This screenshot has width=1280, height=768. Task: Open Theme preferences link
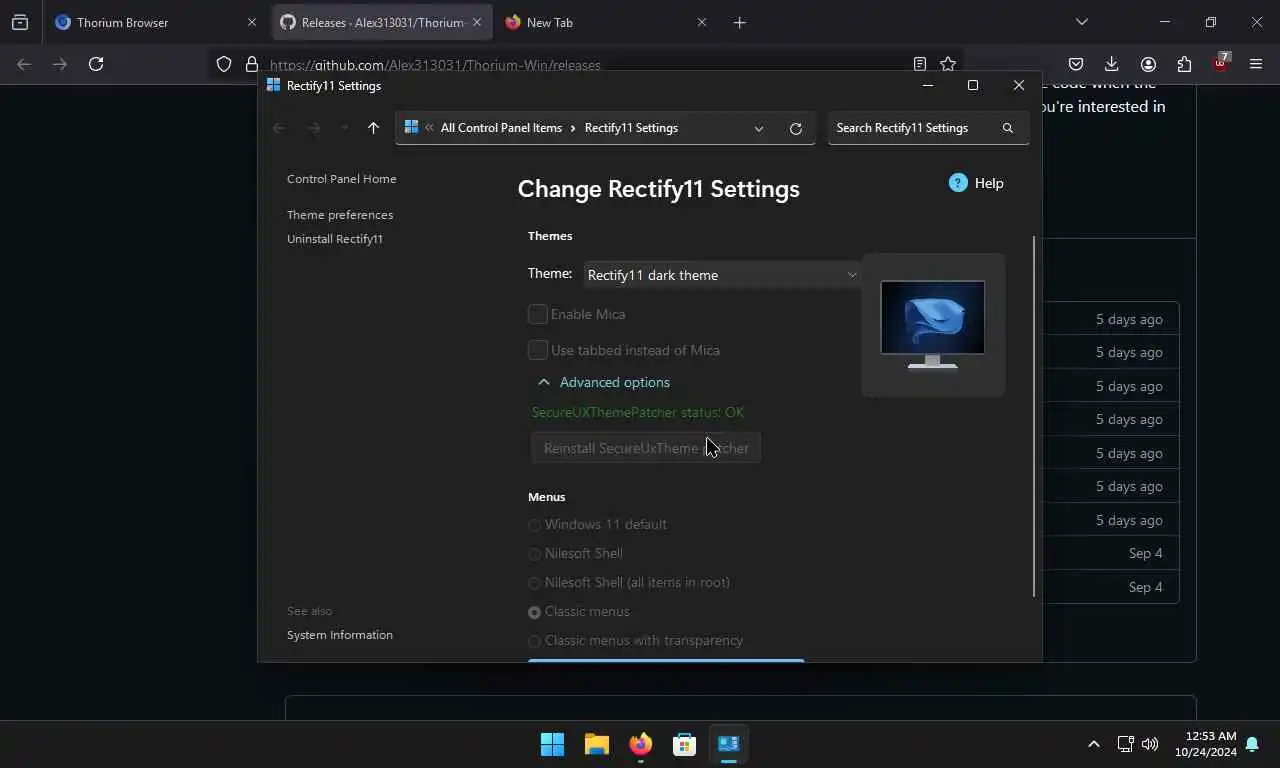click(x=340, y=215)
